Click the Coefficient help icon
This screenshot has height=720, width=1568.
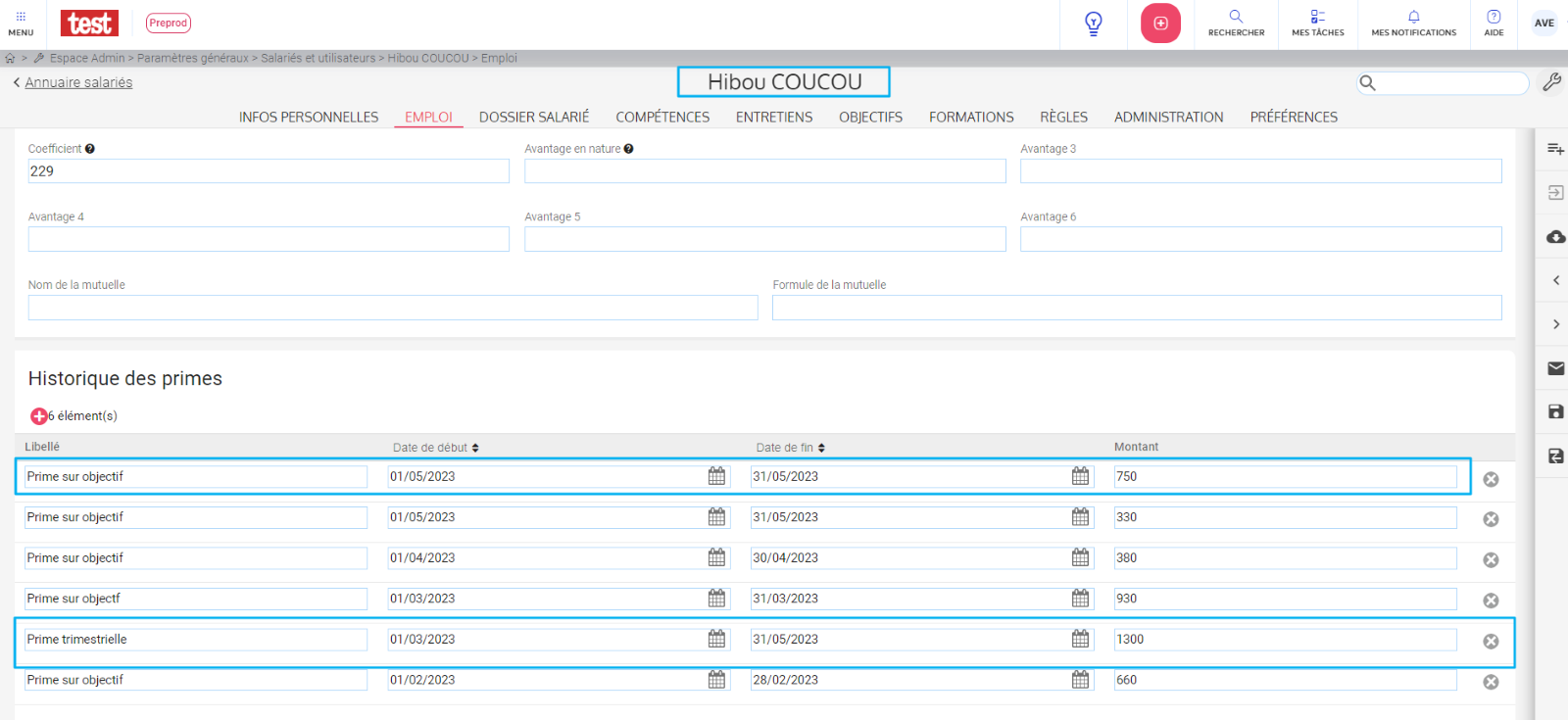pos(89,149)
